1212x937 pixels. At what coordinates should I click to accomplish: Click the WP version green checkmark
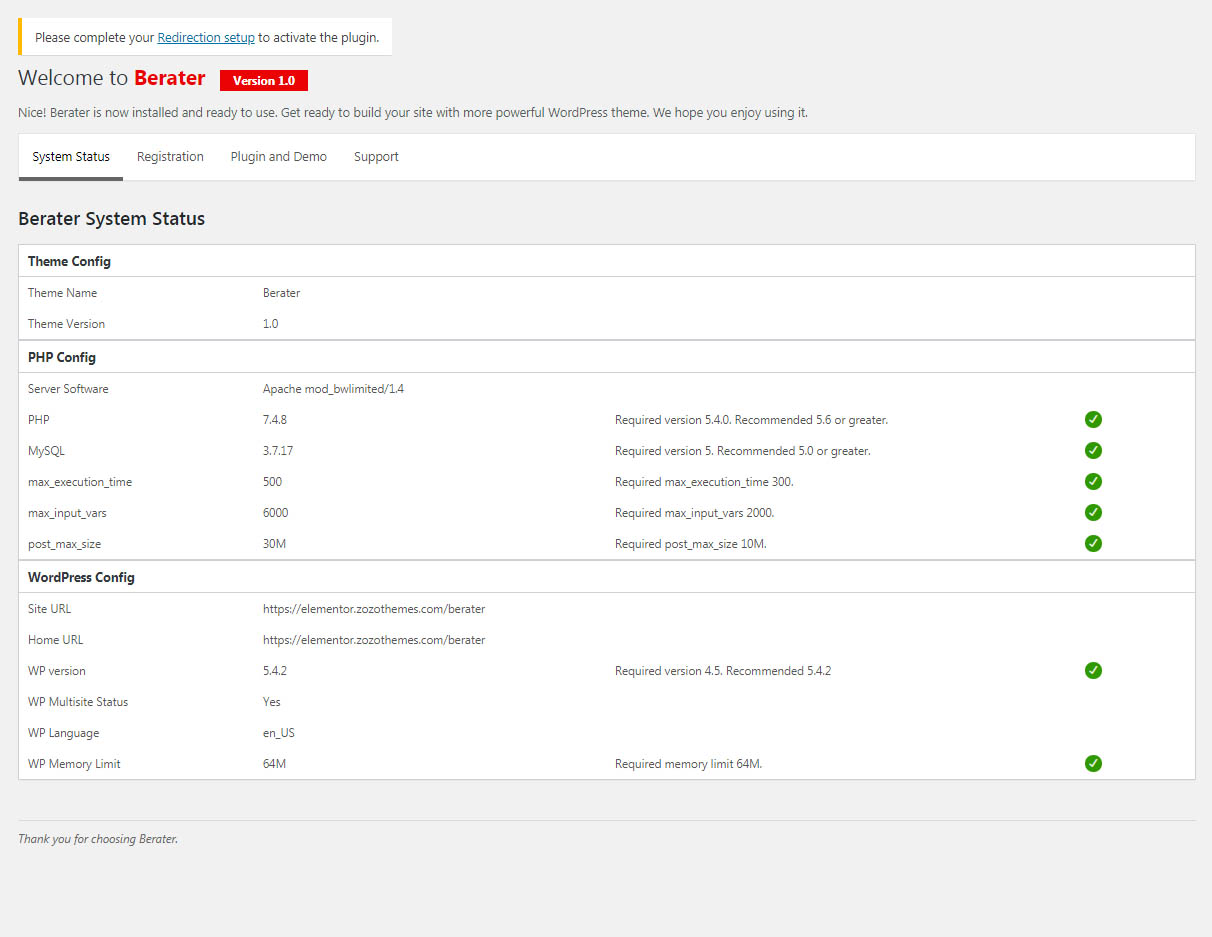(x=1093, y=671)
